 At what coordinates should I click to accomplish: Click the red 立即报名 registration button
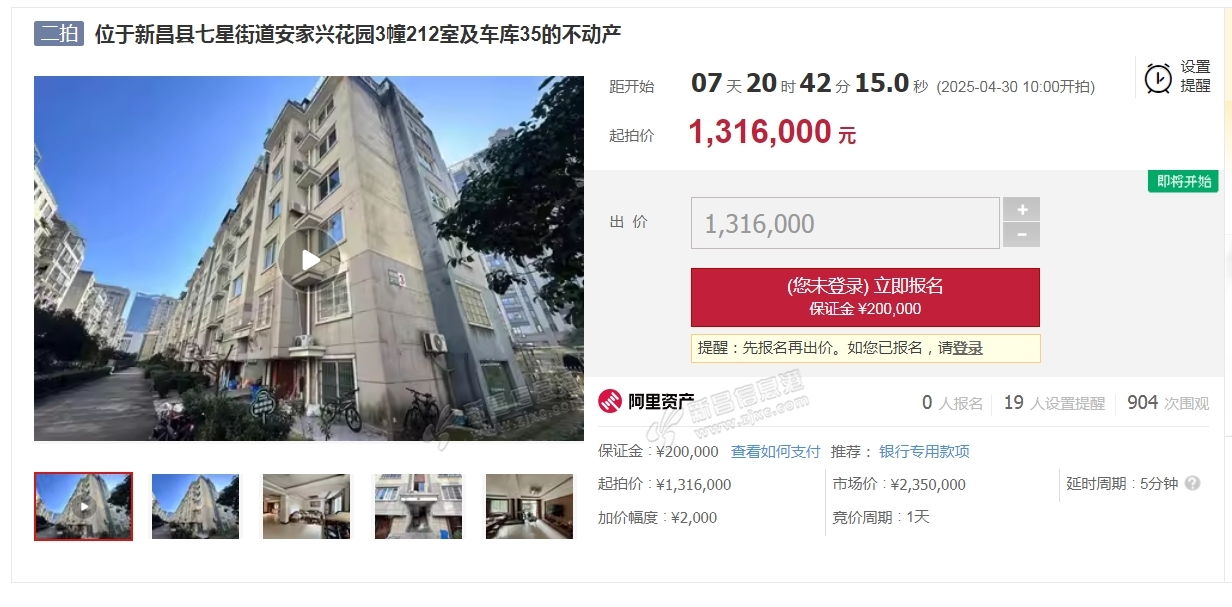pyautogui.click(x=865, y=297)
